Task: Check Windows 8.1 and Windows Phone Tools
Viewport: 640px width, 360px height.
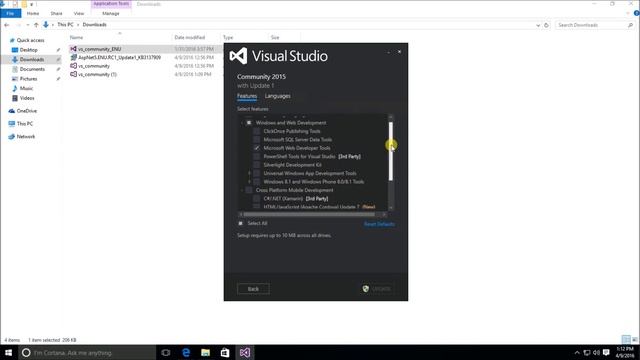Action: click(256, 182)
